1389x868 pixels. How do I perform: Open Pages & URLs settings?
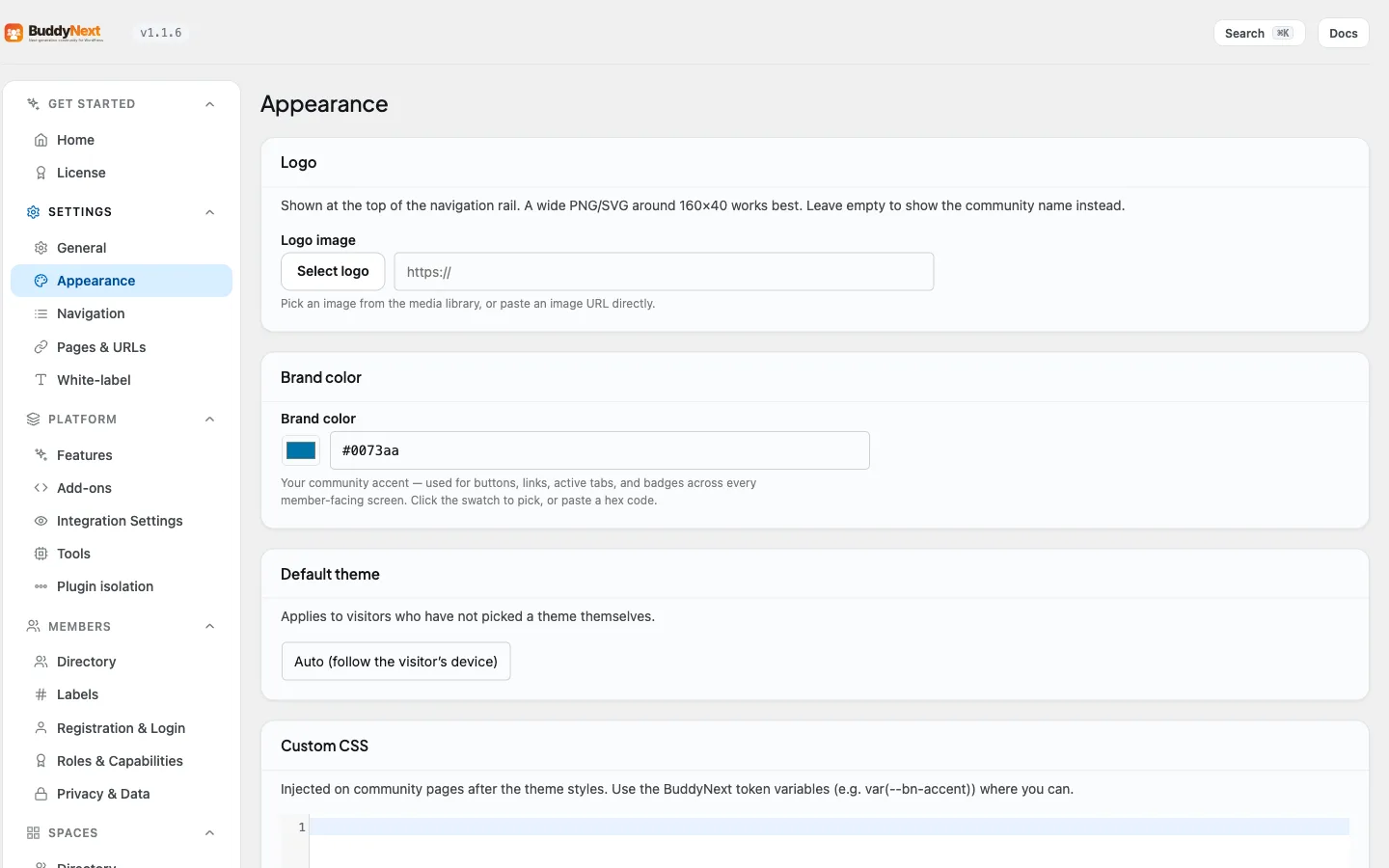tap(122, 347)
